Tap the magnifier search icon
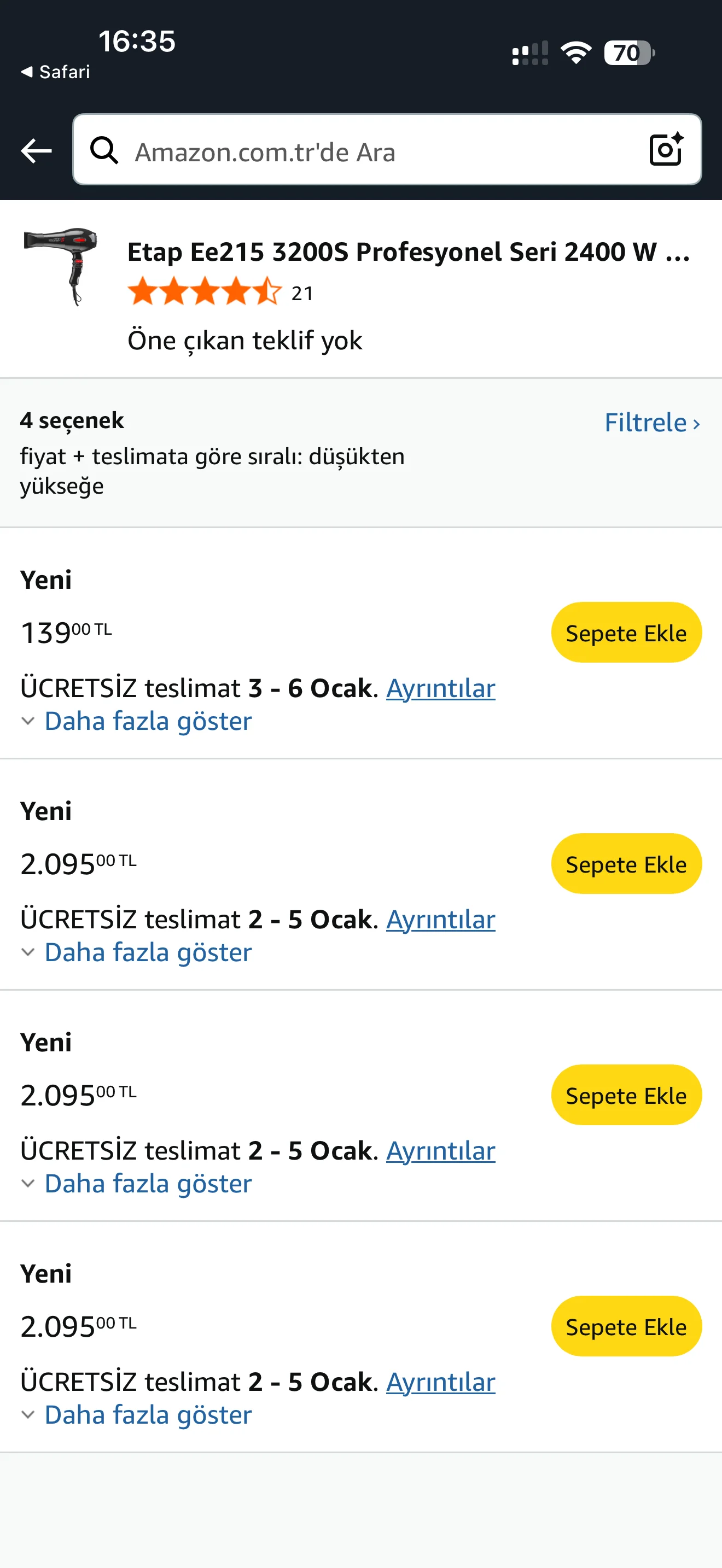Image resolution: width=722 pixels, height=1568 pixels. tap(104, 150)
